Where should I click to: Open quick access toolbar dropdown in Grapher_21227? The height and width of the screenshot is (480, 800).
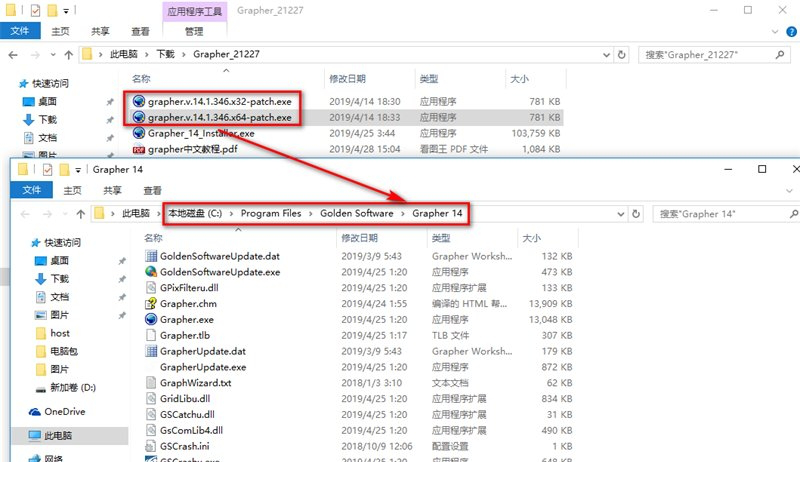[x=66, y=11]
